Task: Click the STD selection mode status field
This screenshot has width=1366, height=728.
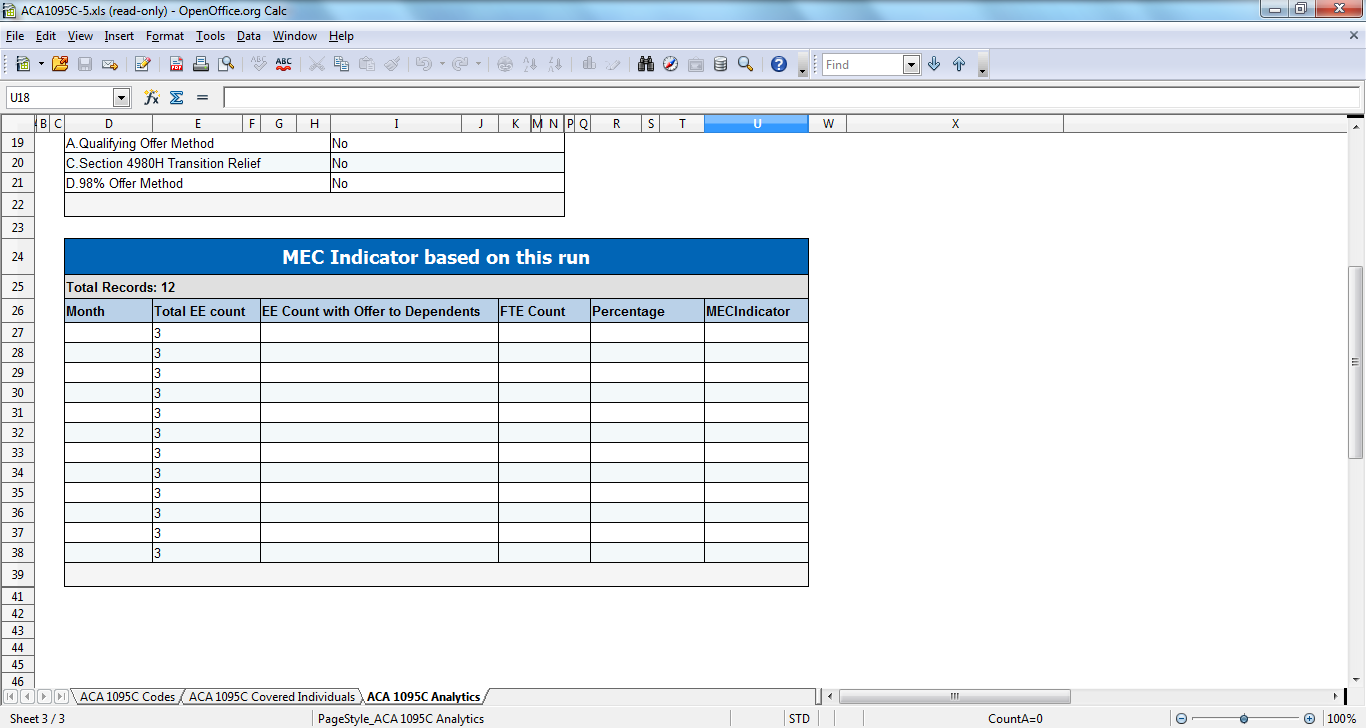Action: [799, 719]
